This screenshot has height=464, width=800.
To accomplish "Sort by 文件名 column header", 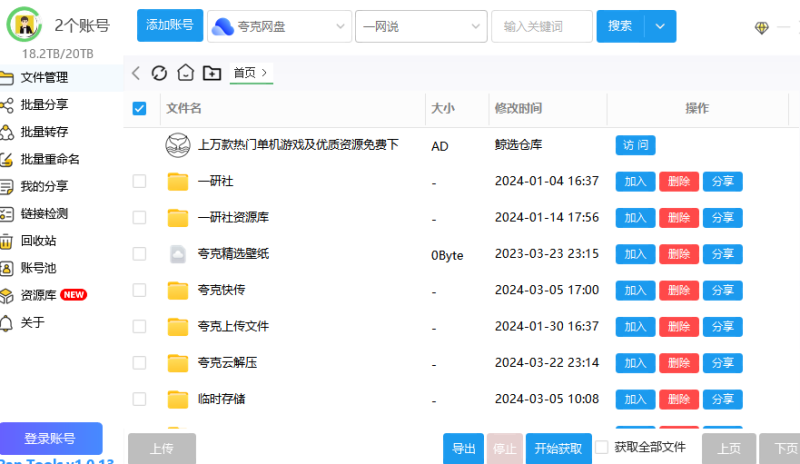I will (x=184, y=108).
